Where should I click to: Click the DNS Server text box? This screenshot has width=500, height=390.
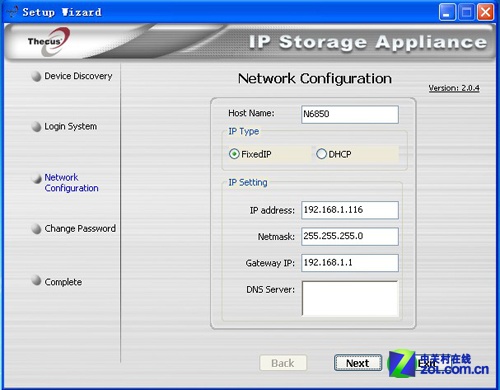coord(350,298)
